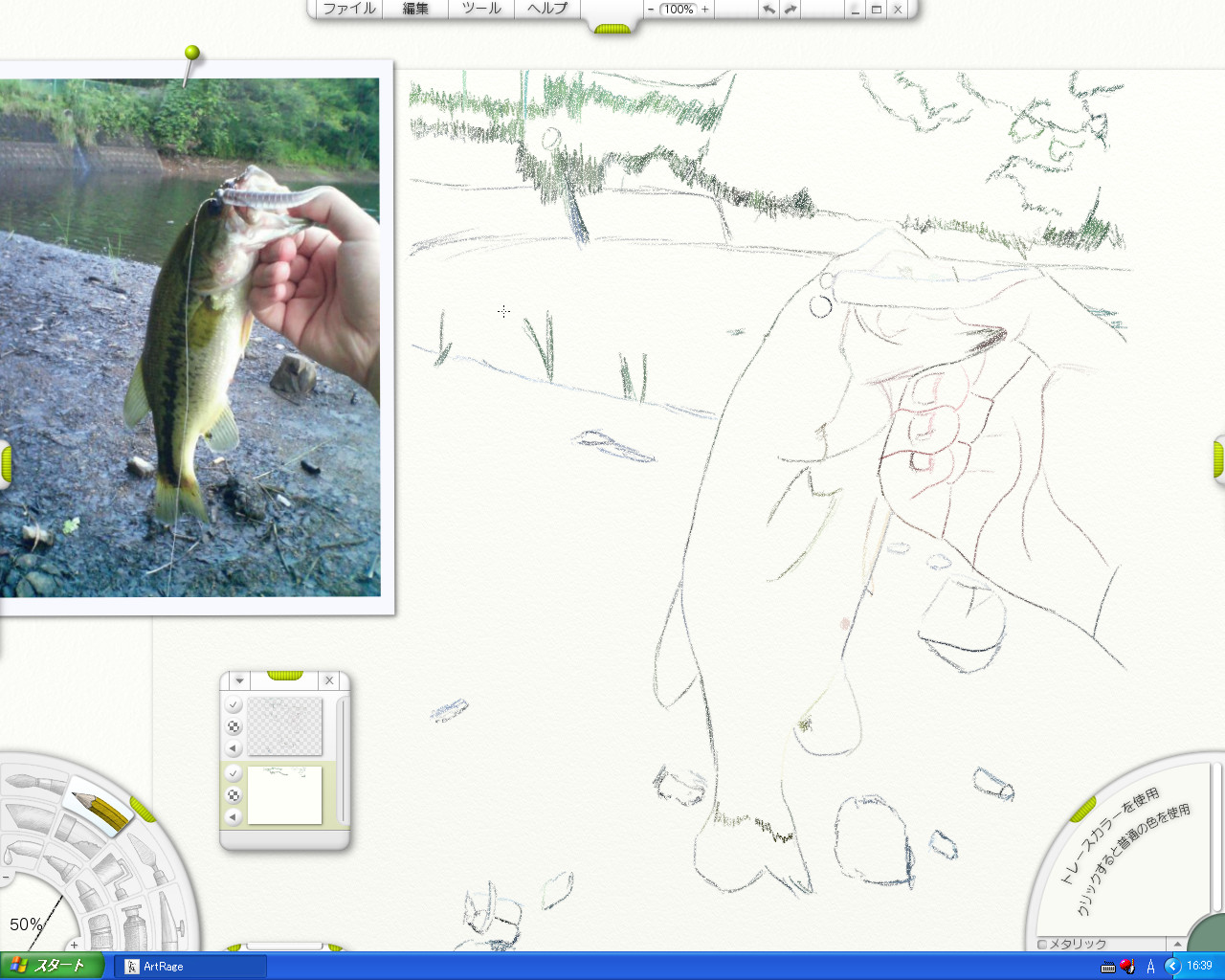Expand bottom layer options with left arrow
Image resolution: width=1225 pixels, height=980 pixels.
234,816
